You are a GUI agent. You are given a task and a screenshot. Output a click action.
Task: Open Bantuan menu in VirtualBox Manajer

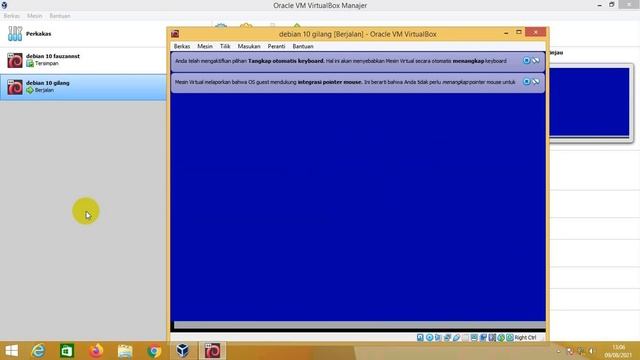point(60,16)
